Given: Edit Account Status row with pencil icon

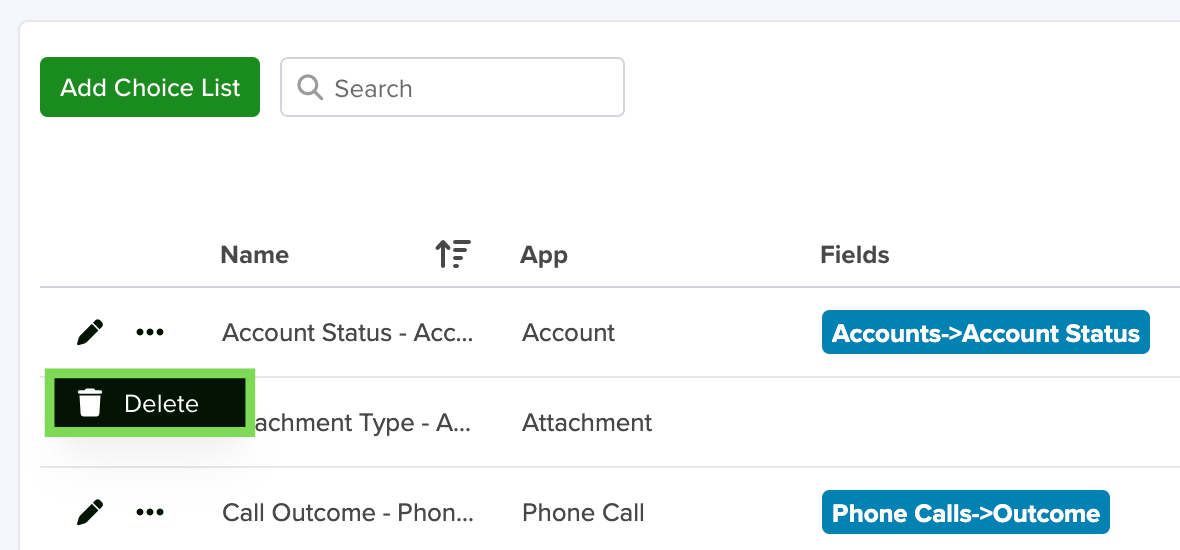Looking at the screenshot, I should (90, 332).
